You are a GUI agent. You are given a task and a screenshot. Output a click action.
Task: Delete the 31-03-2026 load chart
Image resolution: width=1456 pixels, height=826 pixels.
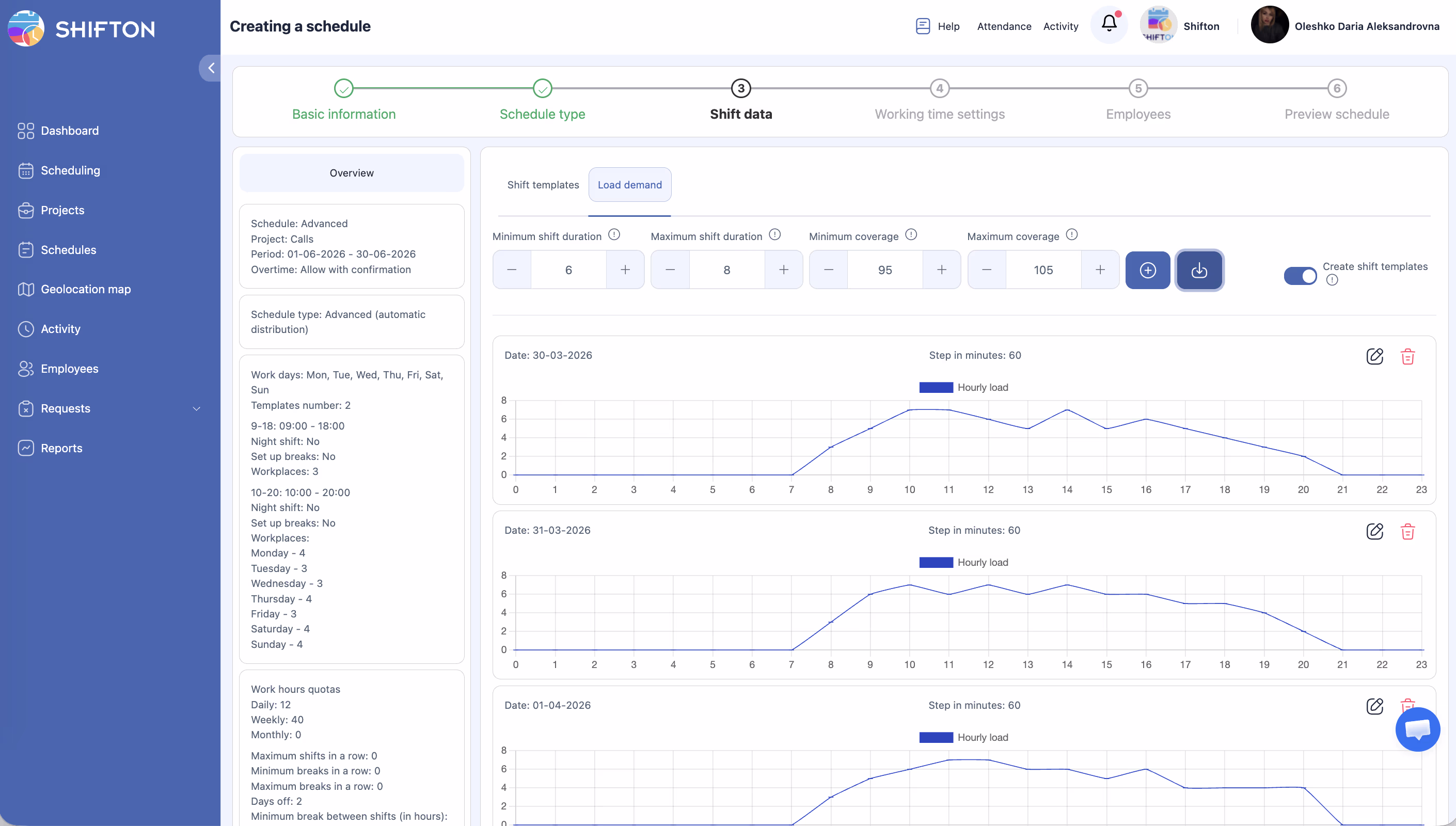pos(1407,532)
